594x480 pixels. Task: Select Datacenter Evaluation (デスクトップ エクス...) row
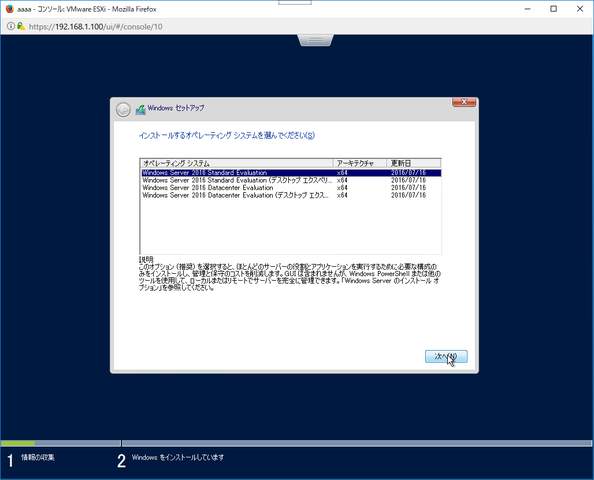291,195
